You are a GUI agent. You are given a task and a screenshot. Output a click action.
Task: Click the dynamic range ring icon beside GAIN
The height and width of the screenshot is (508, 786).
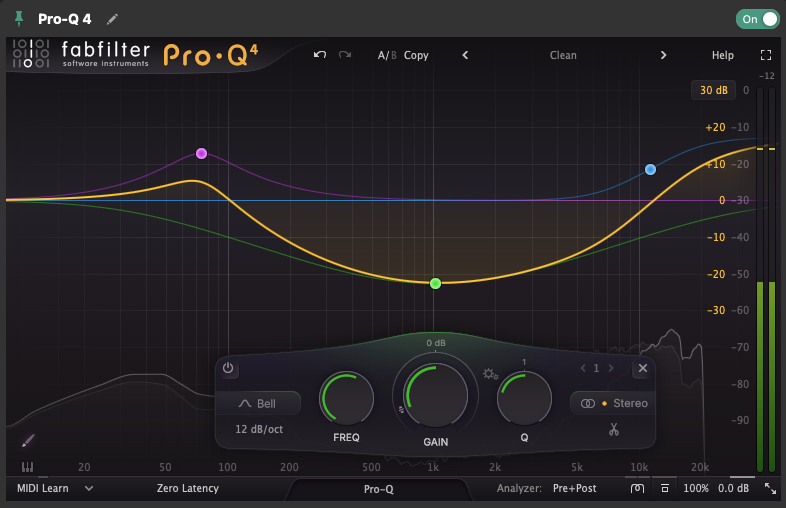point(401,410)
